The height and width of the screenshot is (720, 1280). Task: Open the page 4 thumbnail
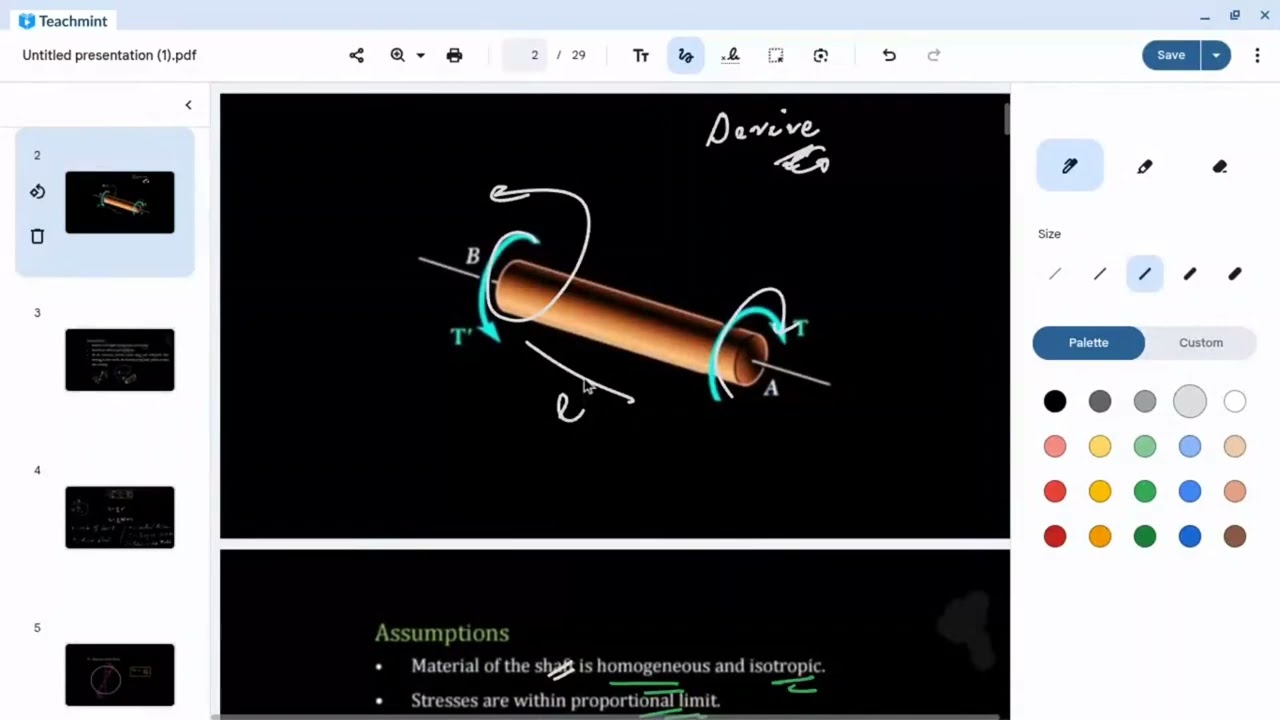tap(120, 517)
